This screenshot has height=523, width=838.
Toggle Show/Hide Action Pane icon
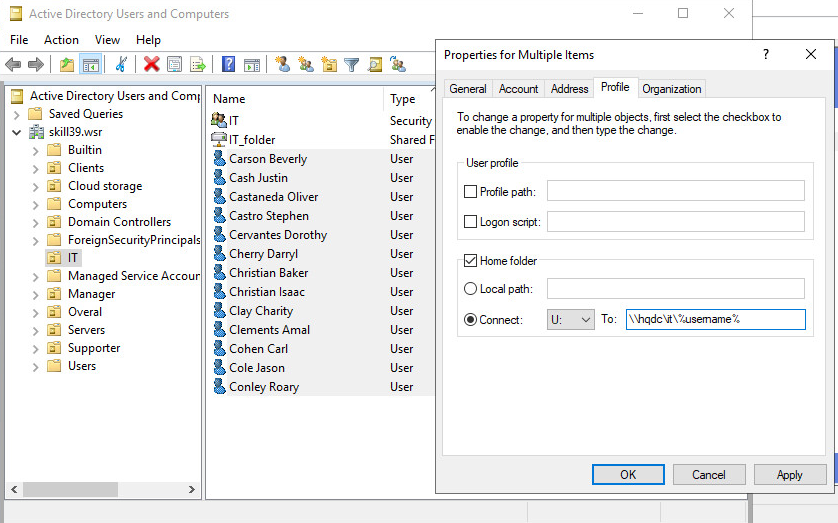click(252, 65)
